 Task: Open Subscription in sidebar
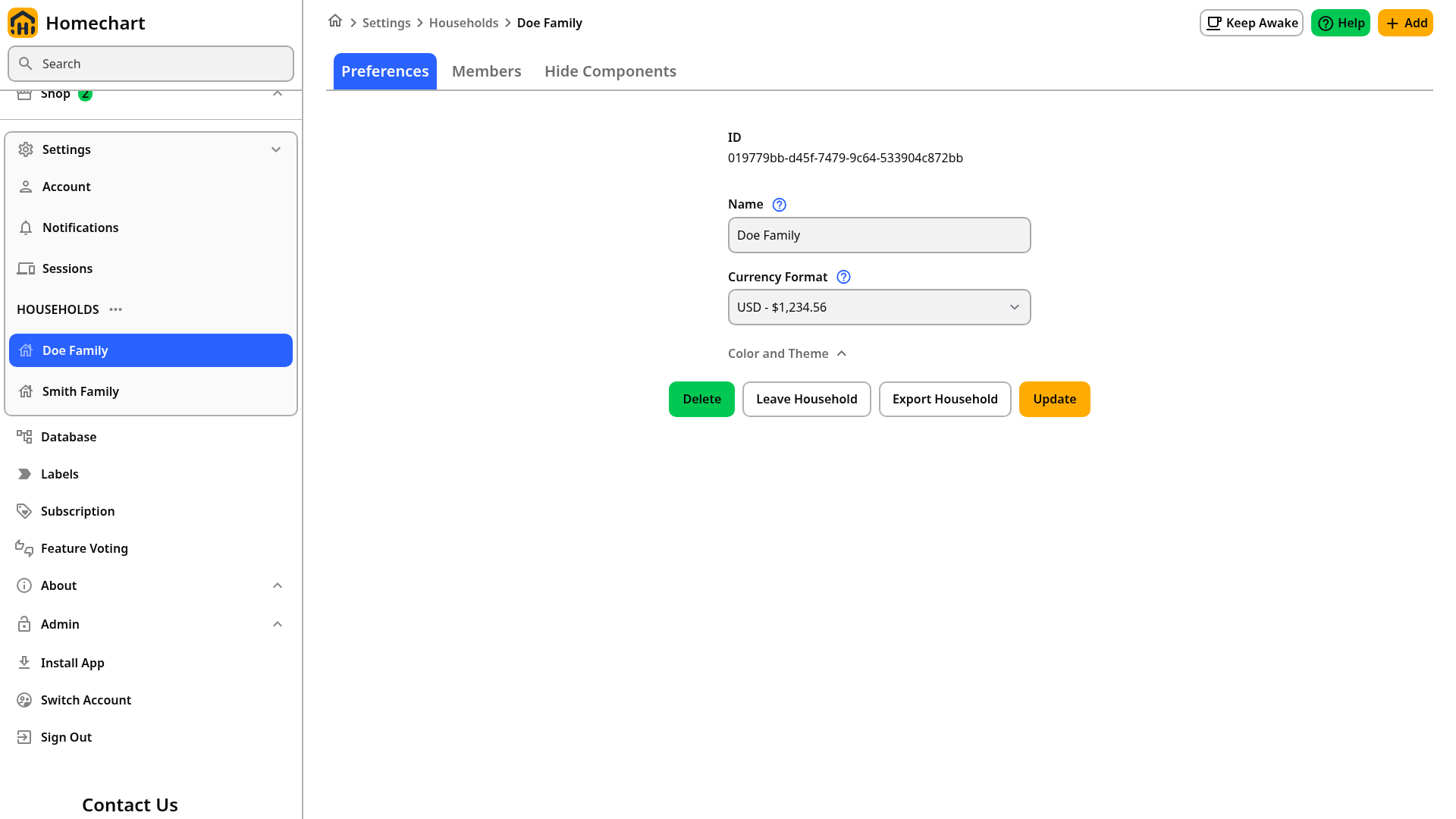151,511
